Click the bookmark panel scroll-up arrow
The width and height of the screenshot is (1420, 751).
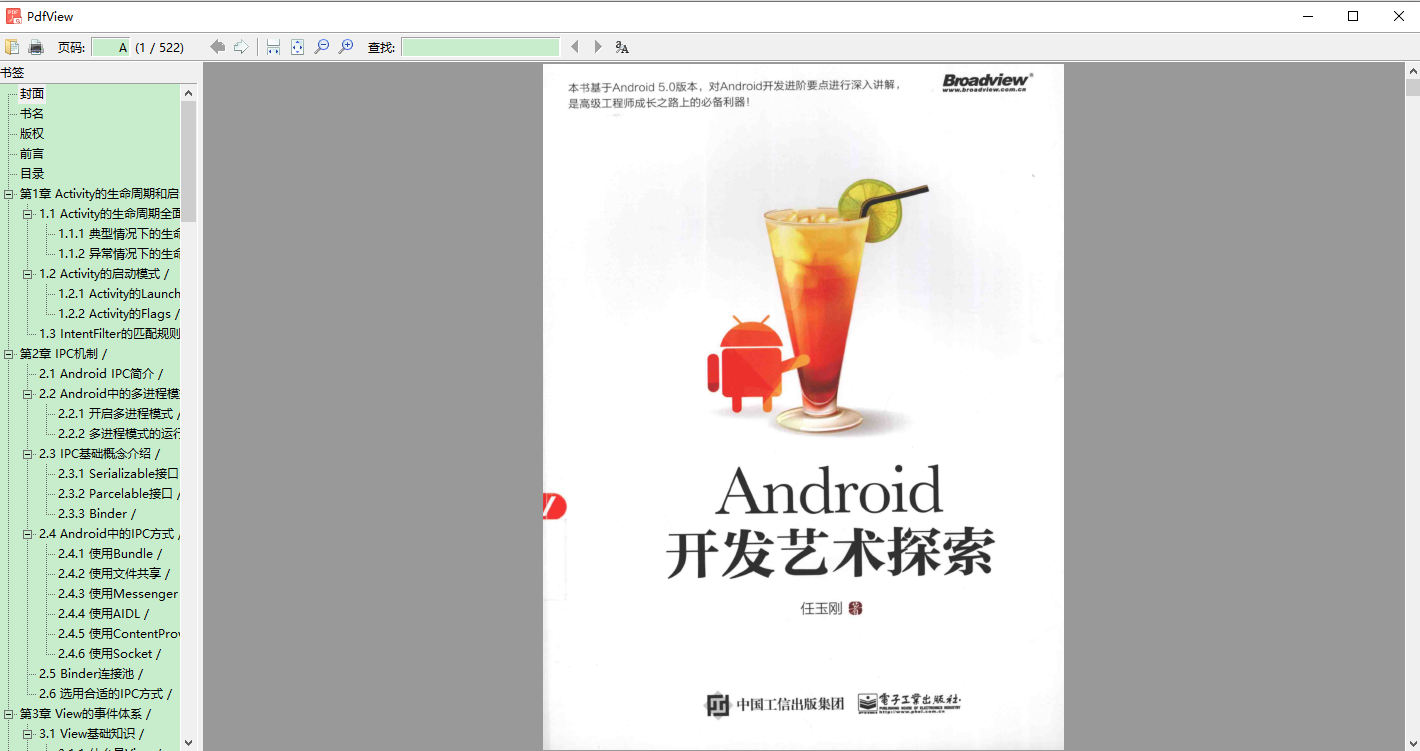(x=188, y=93)
